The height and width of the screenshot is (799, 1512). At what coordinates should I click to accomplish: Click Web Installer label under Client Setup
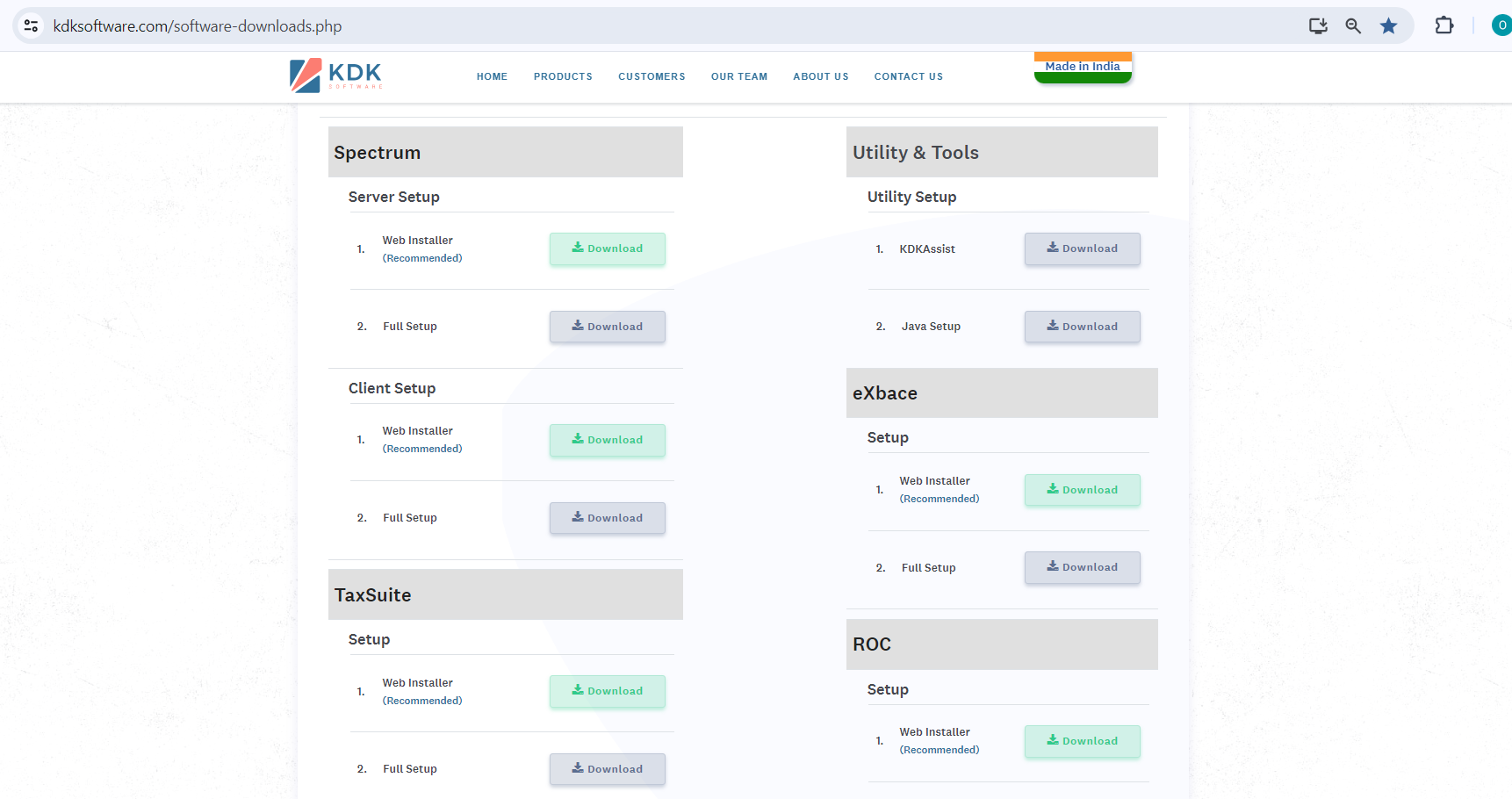click(418, 431)
